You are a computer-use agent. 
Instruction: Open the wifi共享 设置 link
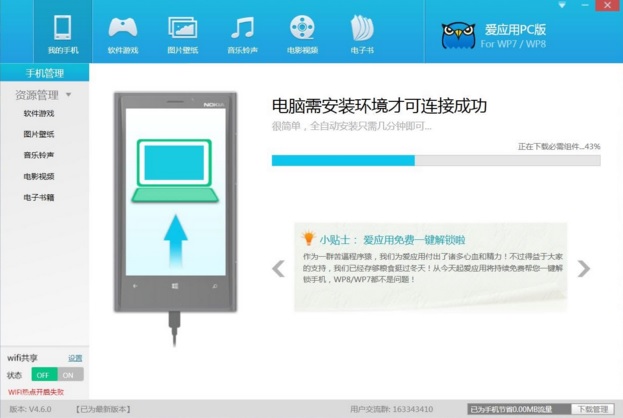pos(75,358)
